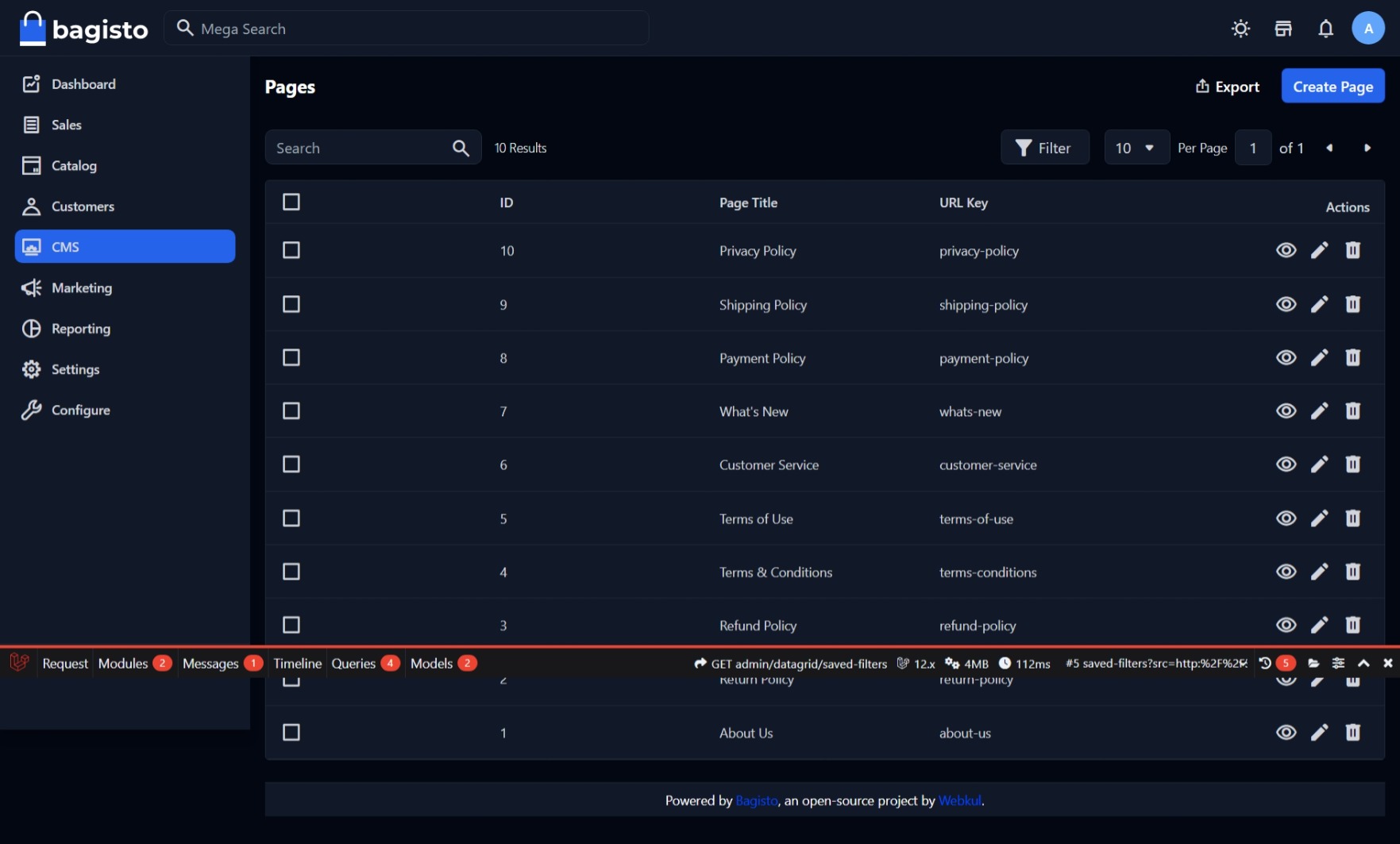Edit the What's New page

pos(1319,411)
